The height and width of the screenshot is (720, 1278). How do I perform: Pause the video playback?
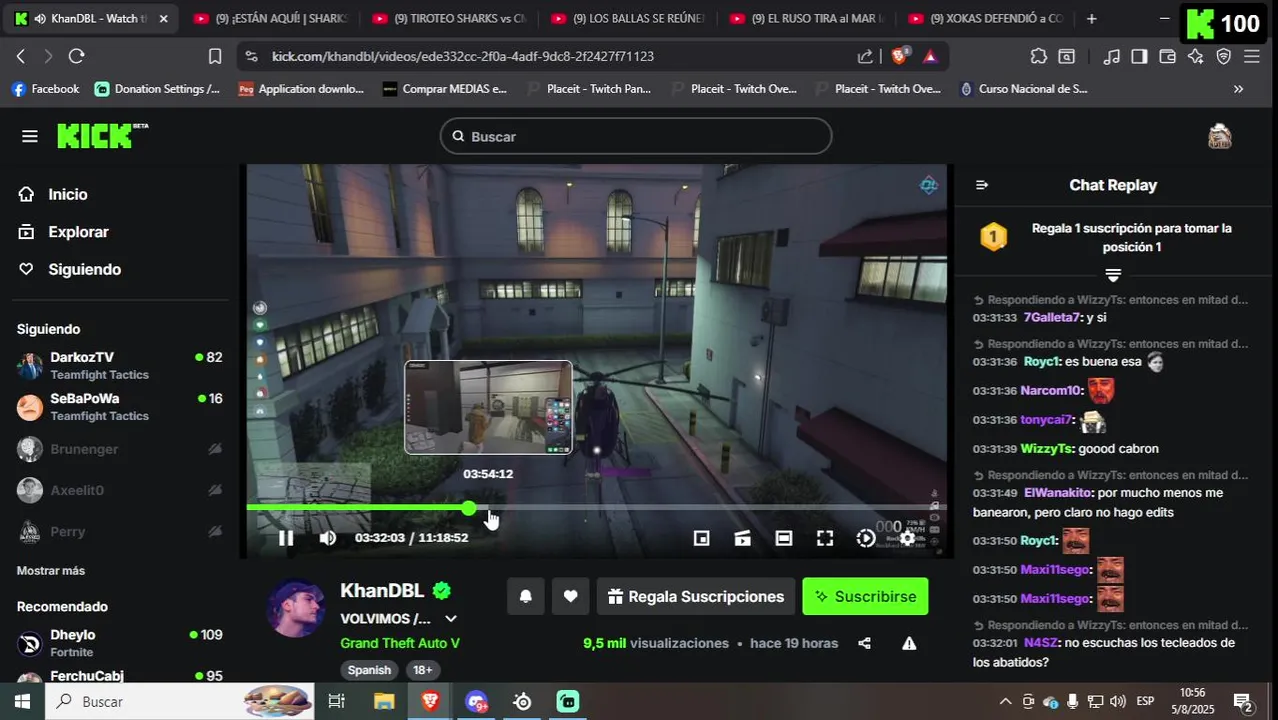(286, 538)
